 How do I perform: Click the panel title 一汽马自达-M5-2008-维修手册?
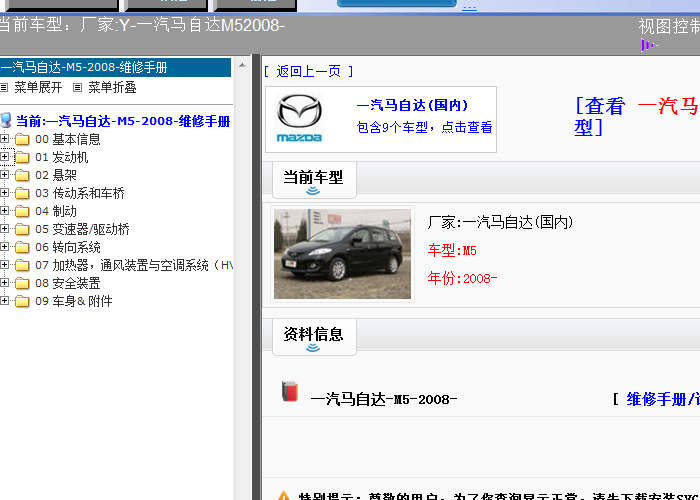[84, 67]
